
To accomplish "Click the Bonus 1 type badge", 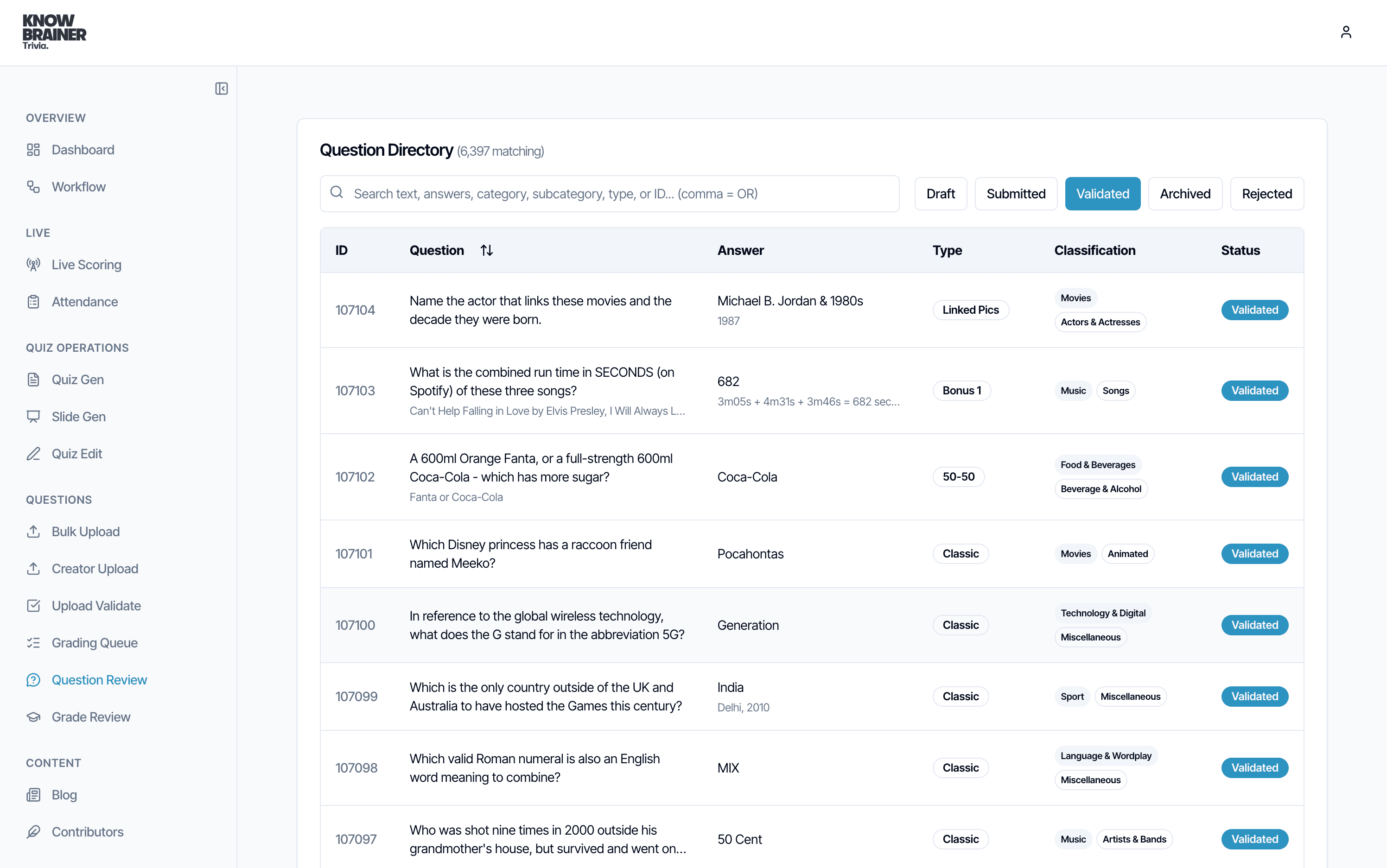I will tap(961, 390).
